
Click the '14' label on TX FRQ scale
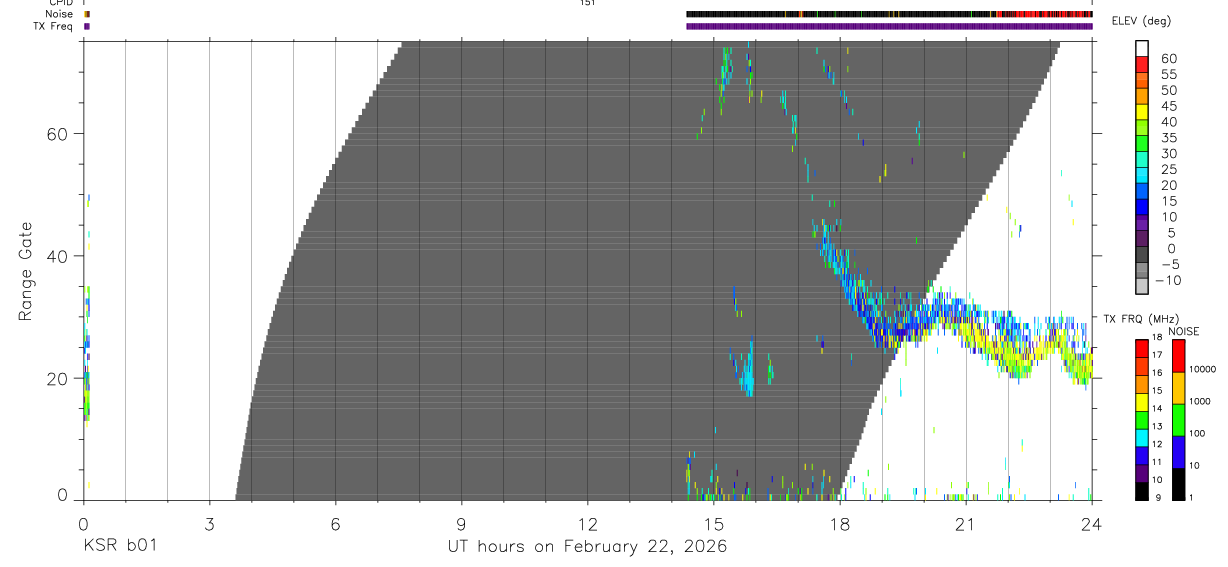coord(1157,409)
